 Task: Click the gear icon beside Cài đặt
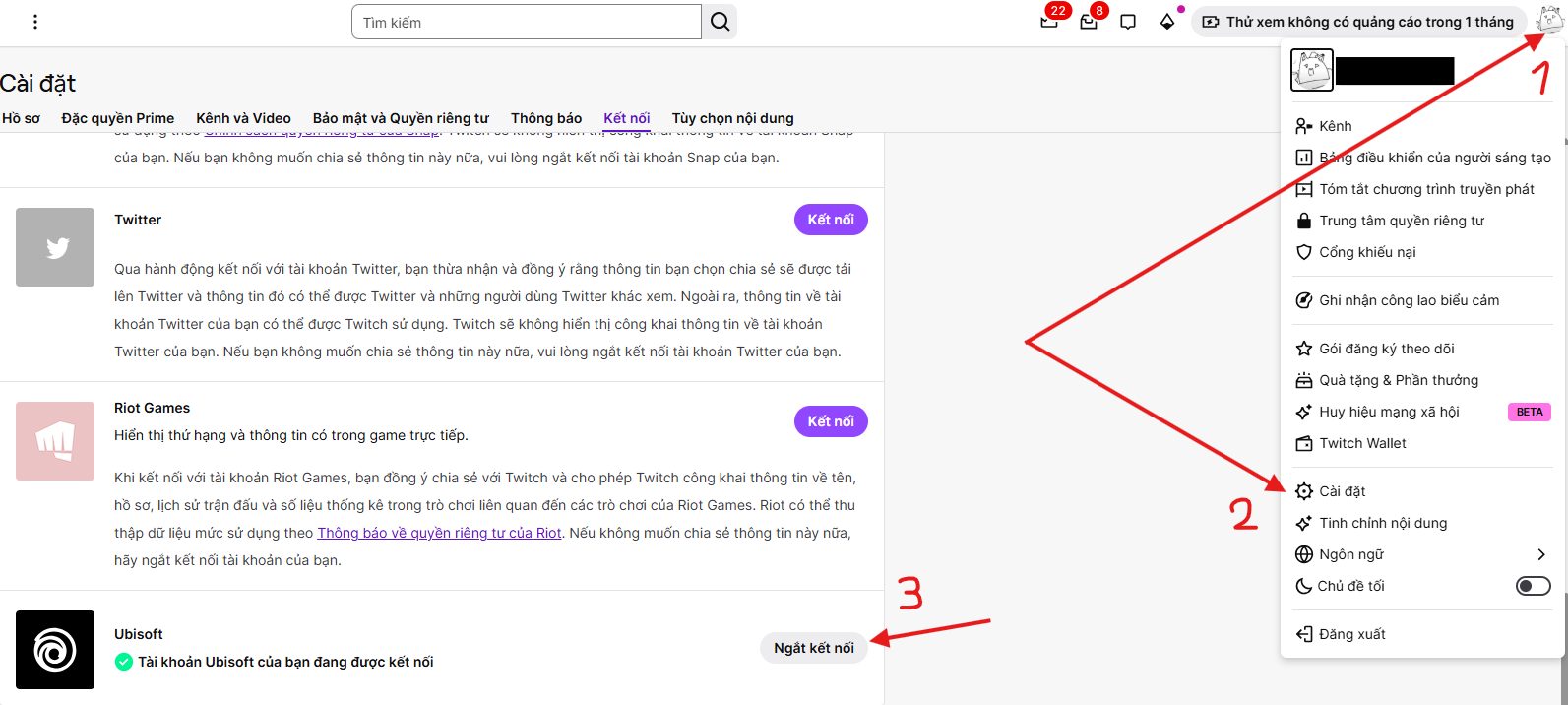point(1304,491)
